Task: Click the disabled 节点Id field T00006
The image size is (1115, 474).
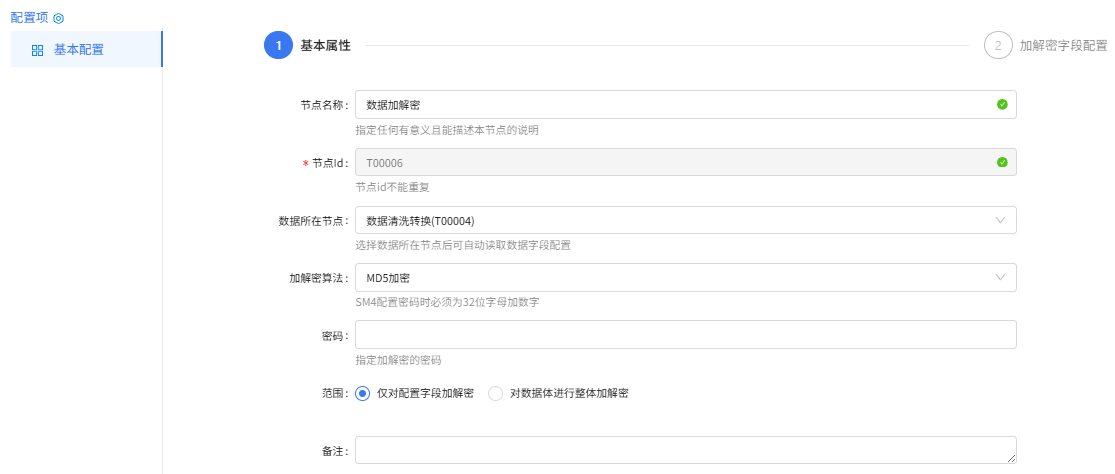Action: pyautogui.click(x=685, y=162)
